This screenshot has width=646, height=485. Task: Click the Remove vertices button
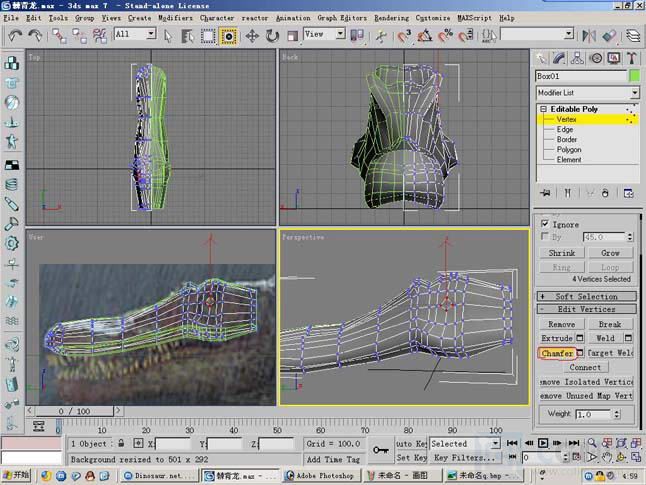562,324
